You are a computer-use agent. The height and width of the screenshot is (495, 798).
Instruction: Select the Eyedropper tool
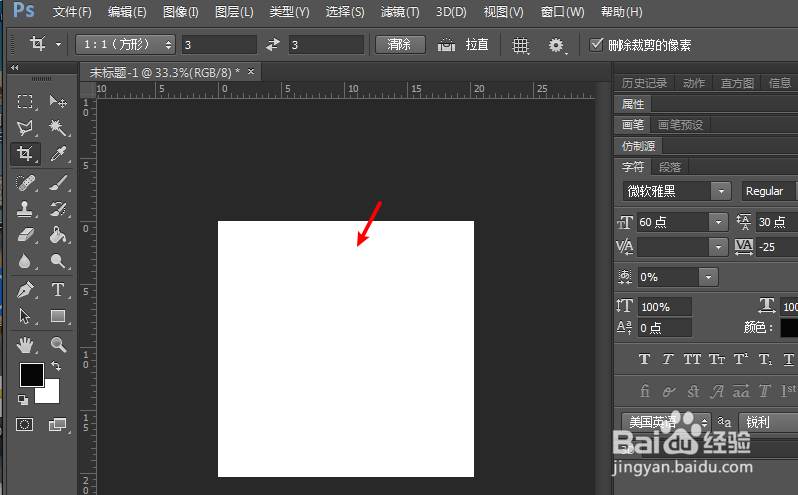coord(58,153)
